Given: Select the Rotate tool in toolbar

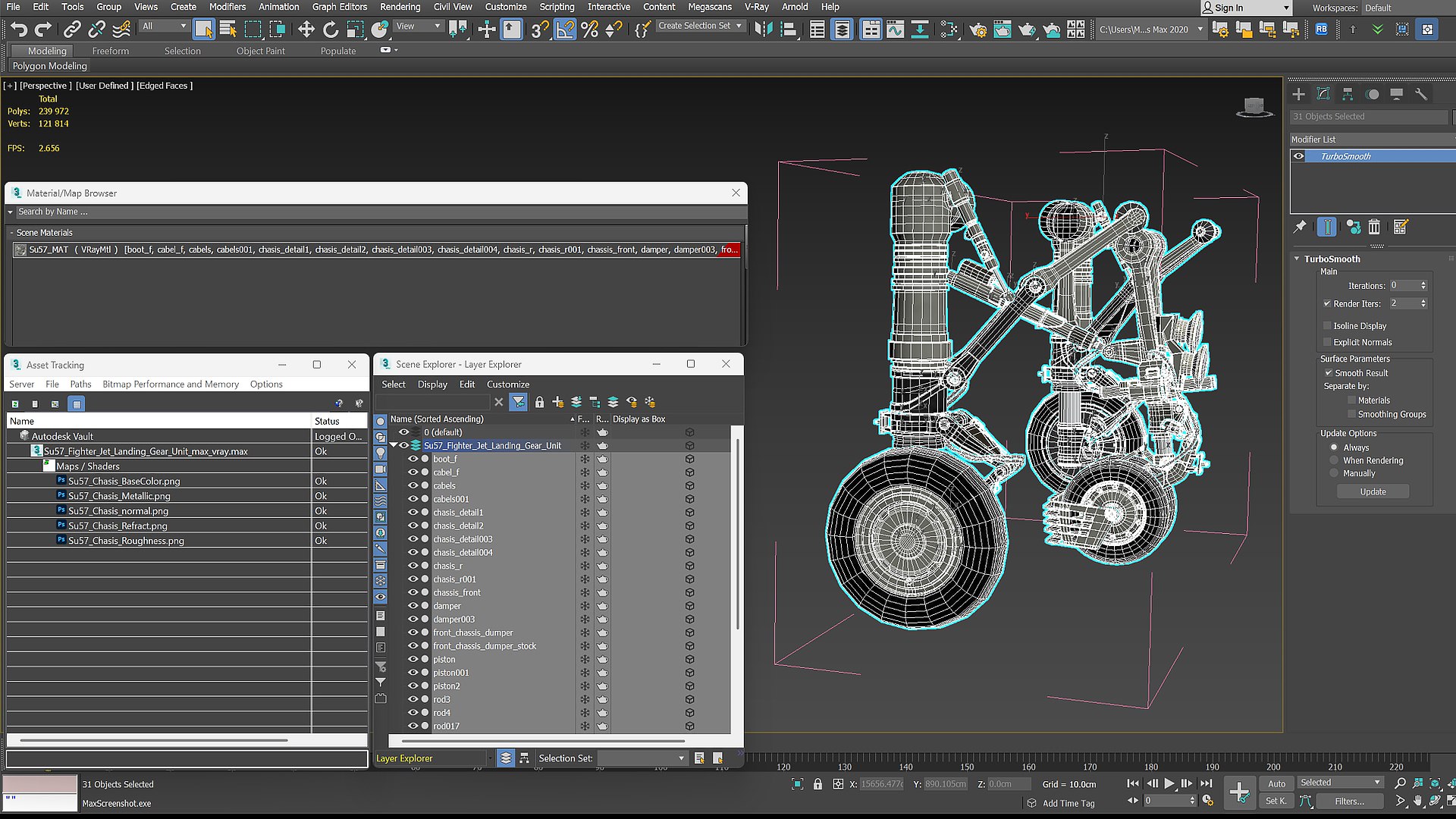Looking at the screenshot, I should (x=331, y=30).
